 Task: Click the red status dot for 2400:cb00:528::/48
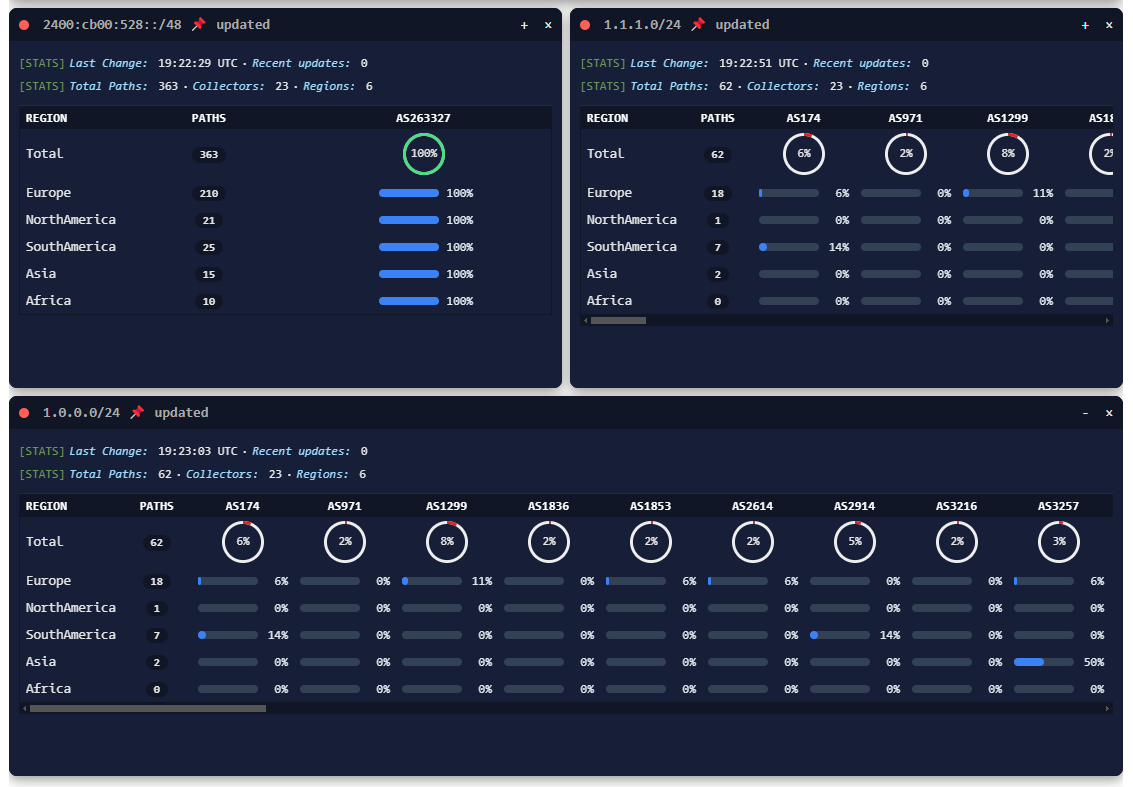click(x=24, y=25)
